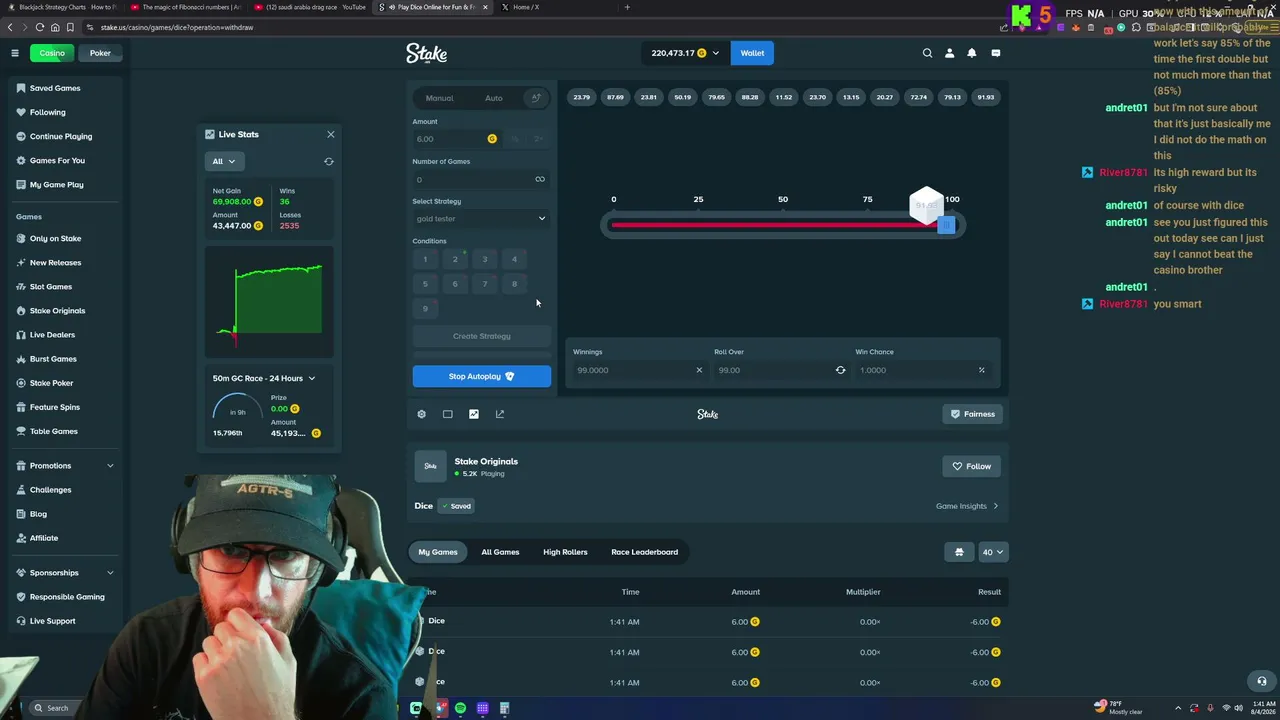Open Burst Games in sidebar
Image resolution: width=1280 pixels, height=720 pixels.
click(53, 358)
